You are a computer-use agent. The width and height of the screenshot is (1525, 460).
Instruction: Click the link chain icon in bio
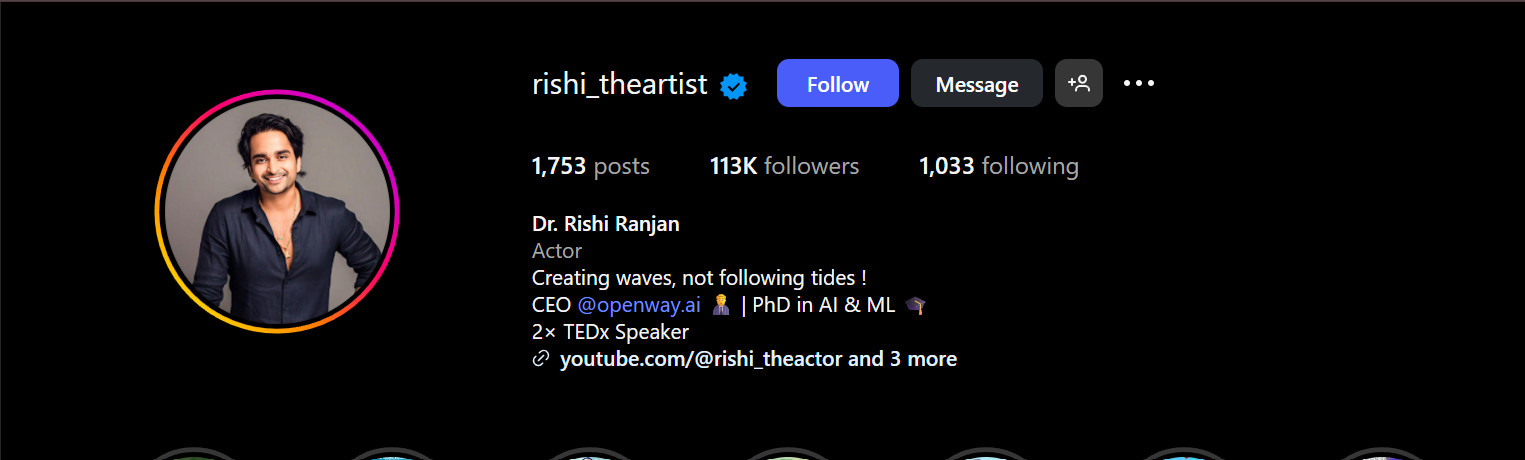[541, 359]
